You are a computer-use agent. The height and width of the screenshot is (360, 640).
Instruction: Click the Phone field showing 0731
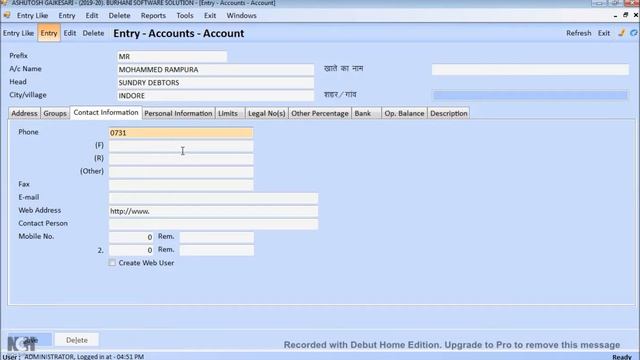[181, 133]
